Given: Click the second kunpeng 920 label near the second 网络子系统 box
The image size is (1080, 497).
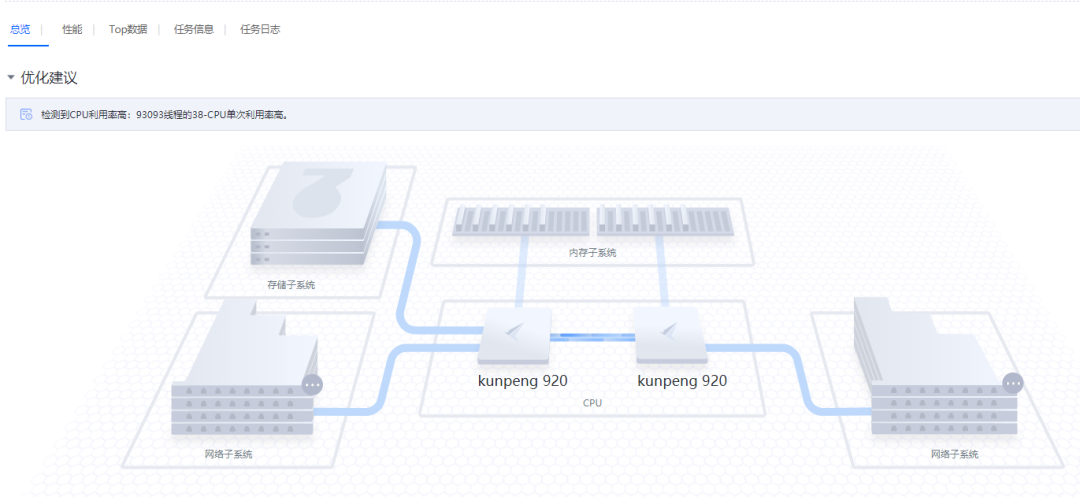Looking at the screenshot, I should click(x=682, y=381).
